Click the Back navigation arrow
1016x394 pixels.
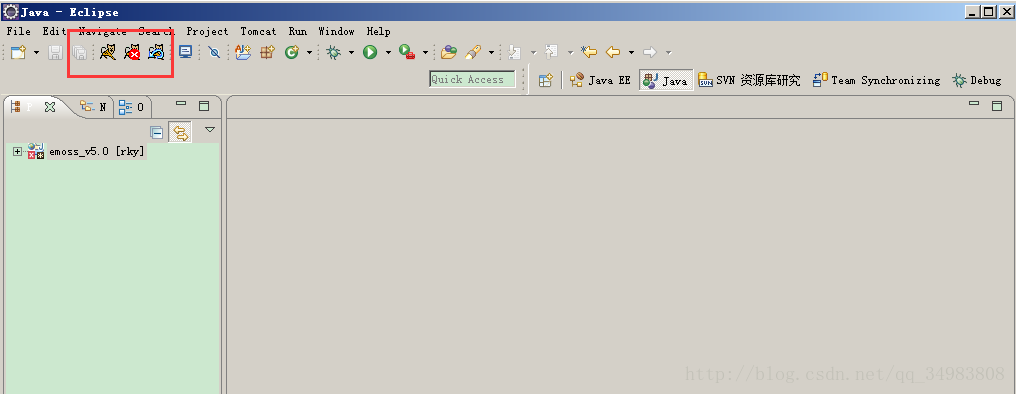(612, 52)
